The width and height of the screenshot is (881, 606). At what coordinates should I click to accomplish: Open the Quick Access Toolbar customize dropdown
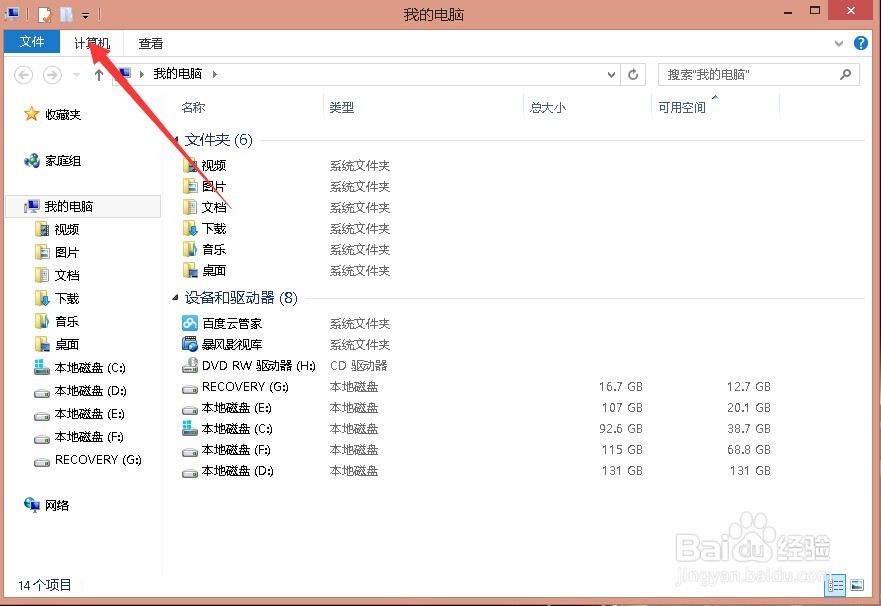pyautogui.click(x=85, y=15)
